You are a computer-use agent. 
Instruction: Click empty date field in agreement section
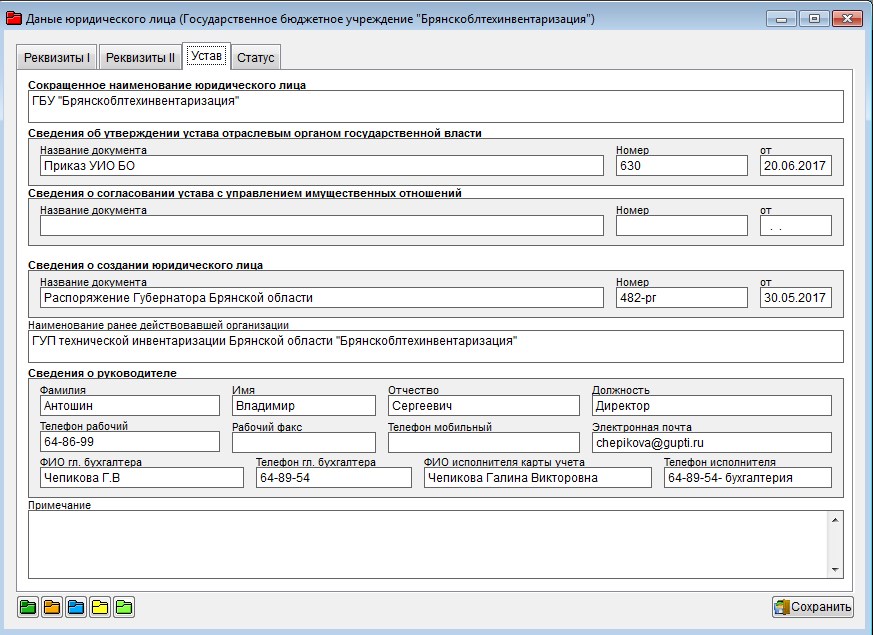point(796,226)
